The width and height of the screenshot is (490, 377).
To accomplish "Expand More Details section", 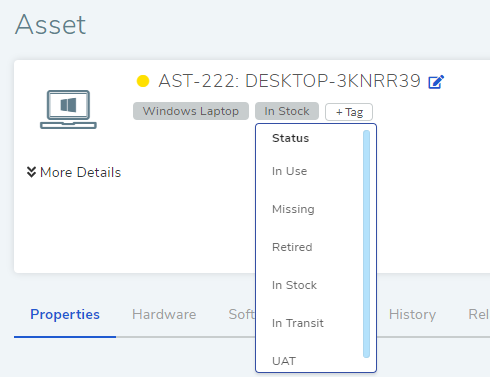I will [x=74, y=172].
